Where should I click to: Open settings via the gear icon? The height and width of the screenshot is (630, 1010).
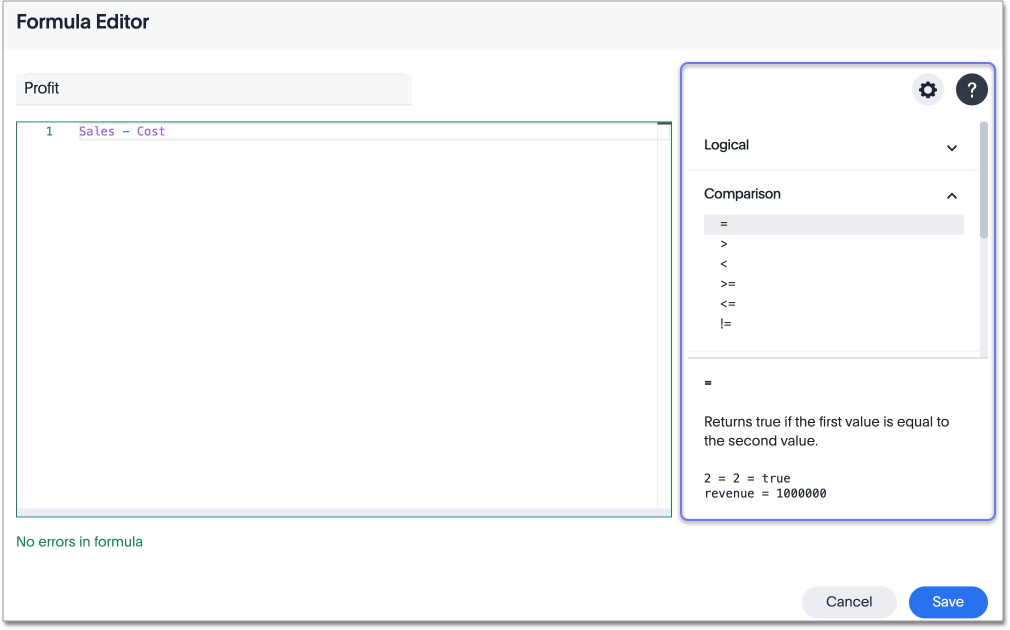click(927, 89)
